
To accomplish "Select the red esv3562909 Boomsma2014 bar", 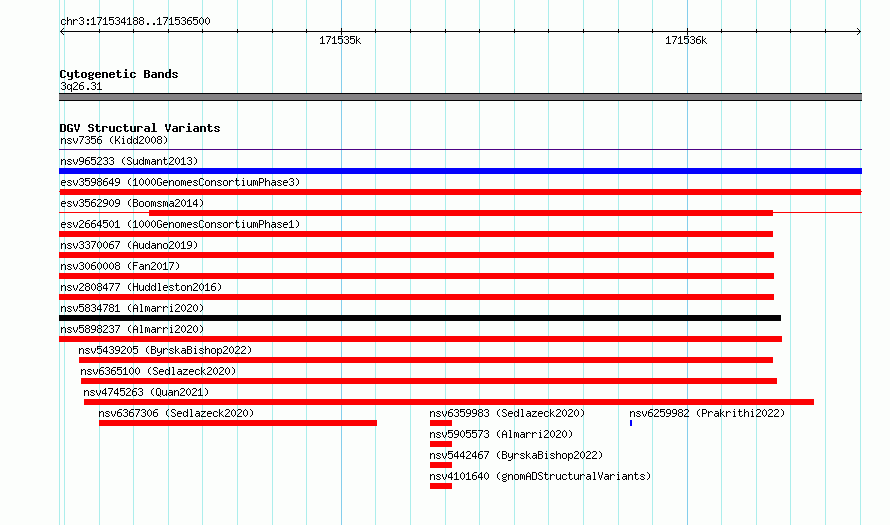I will tap(461, 213).
